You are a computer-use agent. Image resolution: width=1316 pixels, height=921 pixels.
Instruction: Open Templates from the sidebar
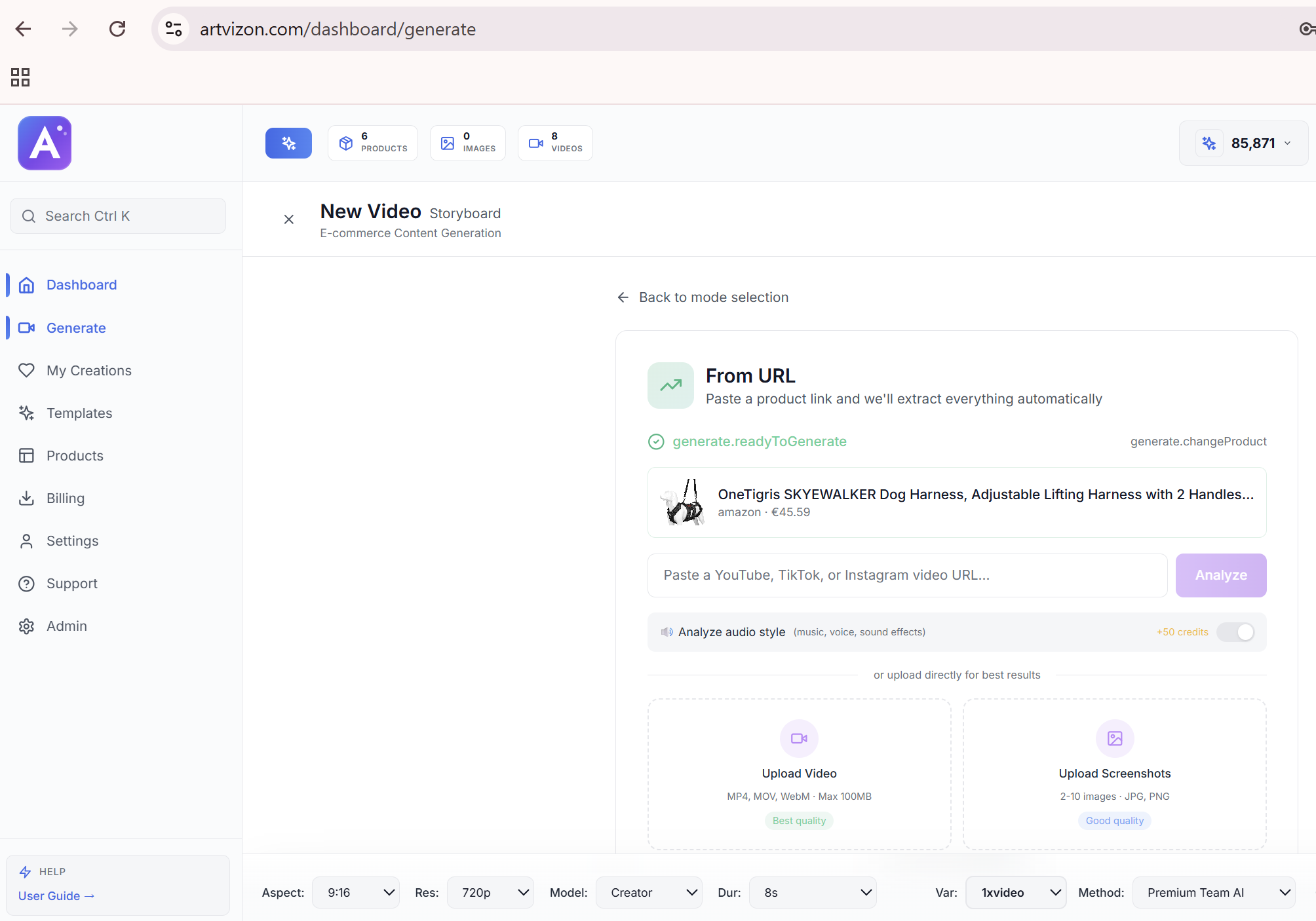point(79,413)
